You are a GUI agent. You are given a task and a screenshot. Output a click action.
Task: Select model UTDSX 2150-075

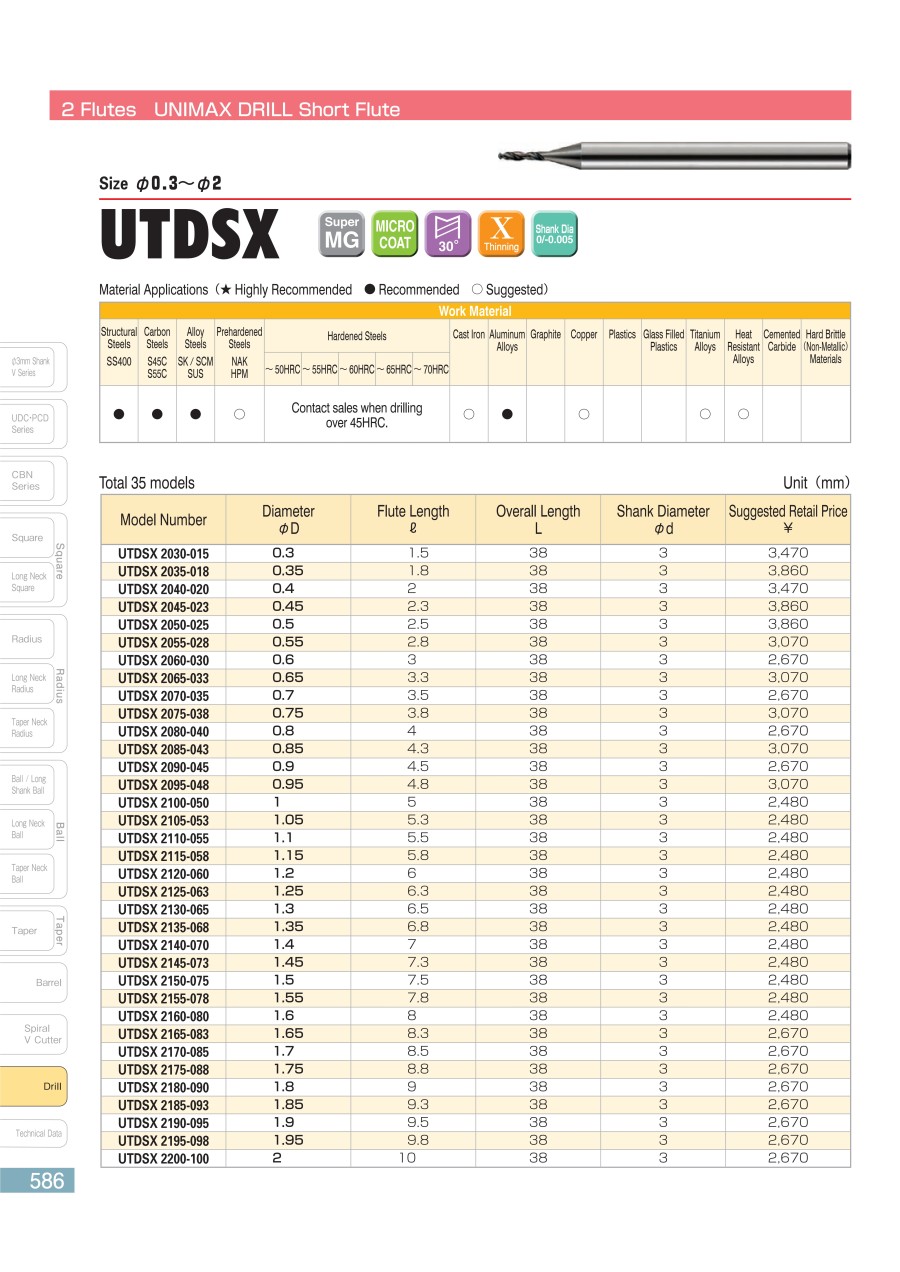(x=164, y=981)
